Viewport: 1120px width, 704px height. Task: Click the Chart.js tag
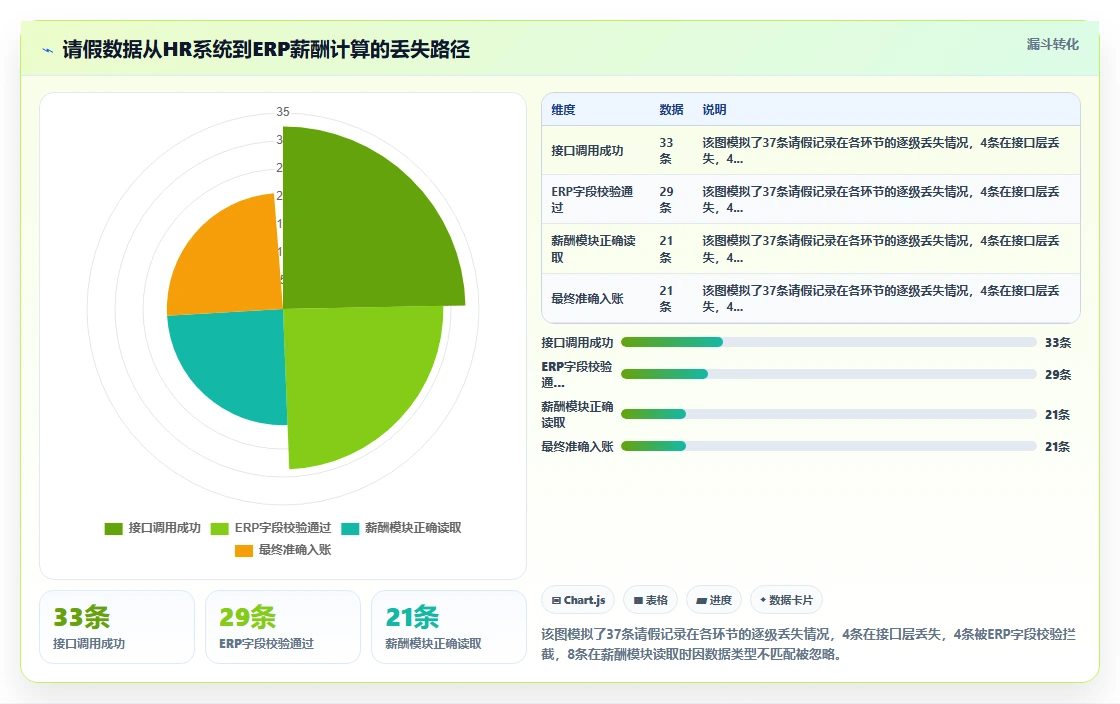click(x=579, y=600)
